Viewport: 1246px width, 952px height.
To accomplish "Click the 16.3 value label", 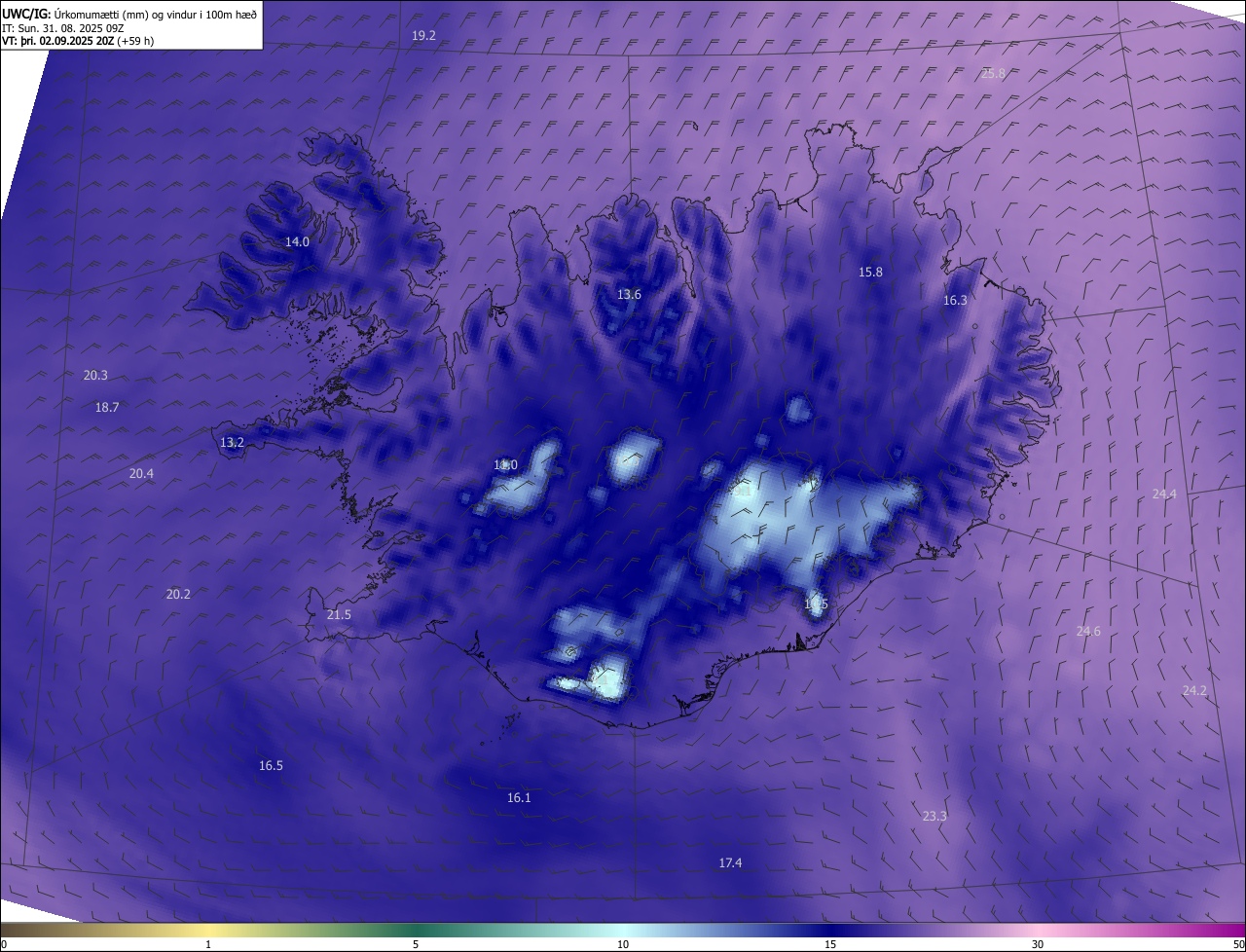I will pyautogui.click(x=955, y=300).
